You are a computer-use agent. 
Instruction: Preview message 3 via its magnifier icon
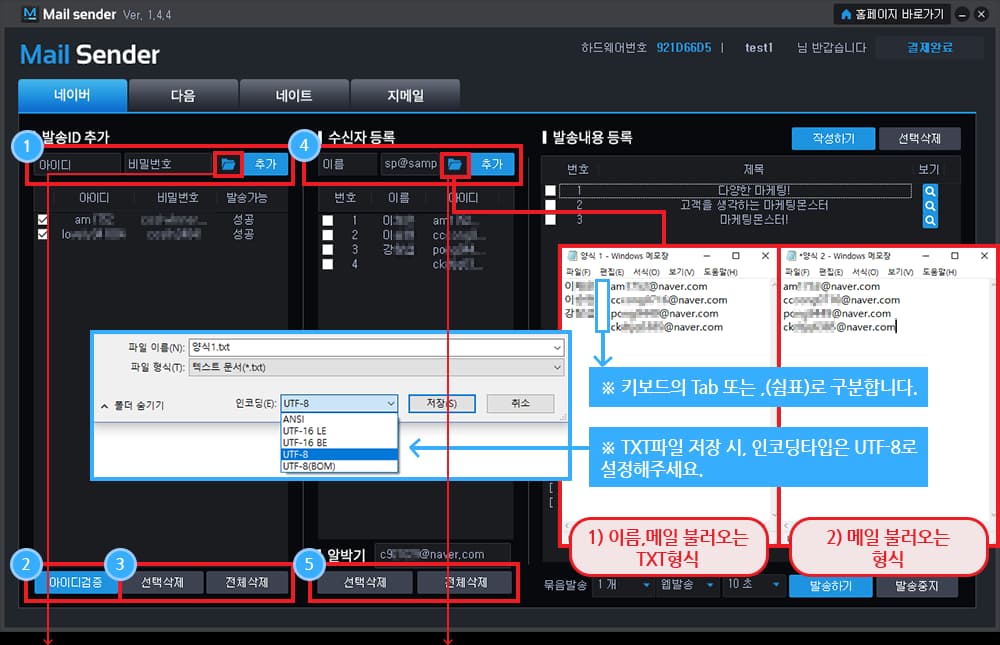click(930, 220)
